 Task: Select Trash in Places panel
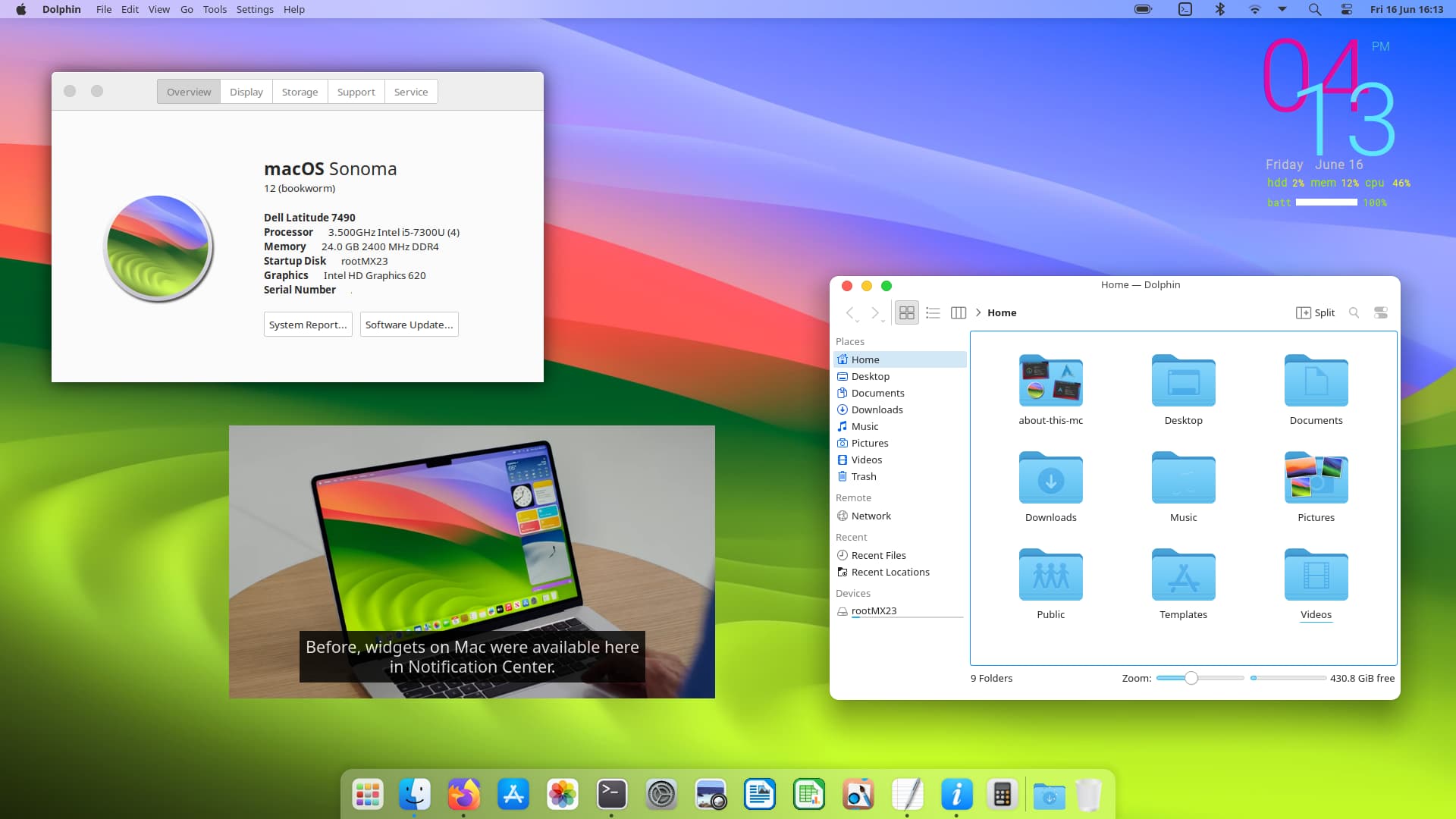pos(864,476)
